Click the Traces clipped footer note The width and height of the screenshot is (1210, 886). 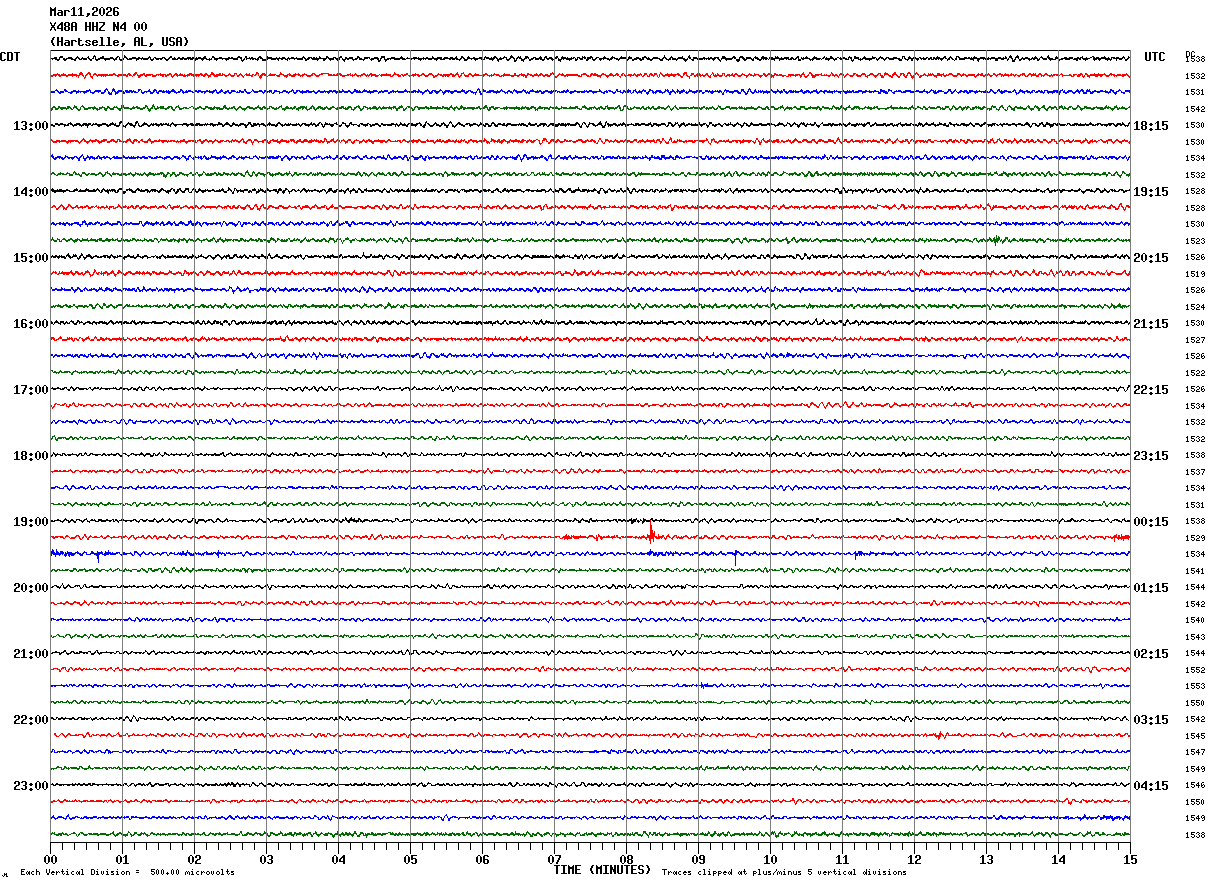(x=784, y=872)
